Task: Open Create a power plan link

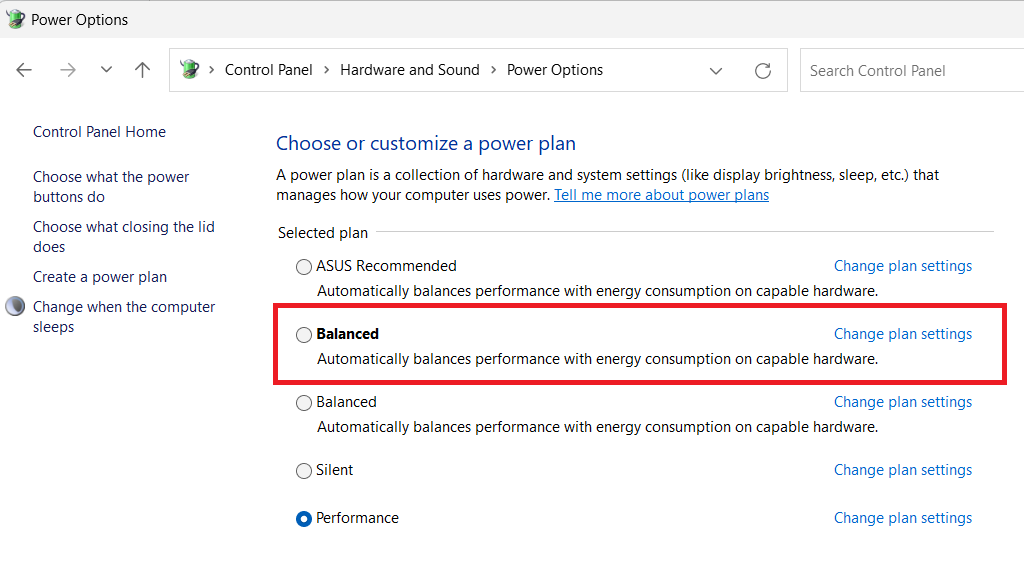Action: pos(100,277)
